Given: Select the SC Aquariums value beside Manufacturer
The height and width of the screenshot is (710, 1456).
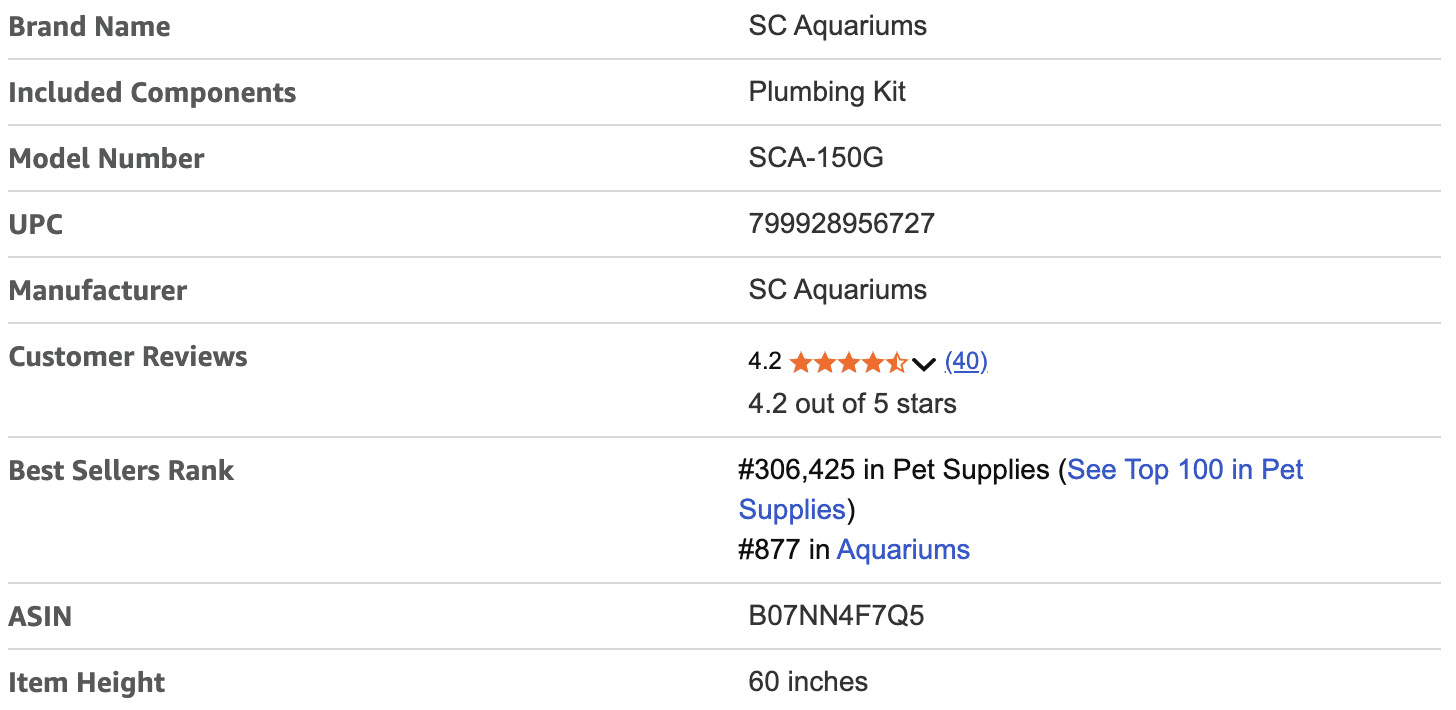Looking at the screenshot, I should (837, 290).
